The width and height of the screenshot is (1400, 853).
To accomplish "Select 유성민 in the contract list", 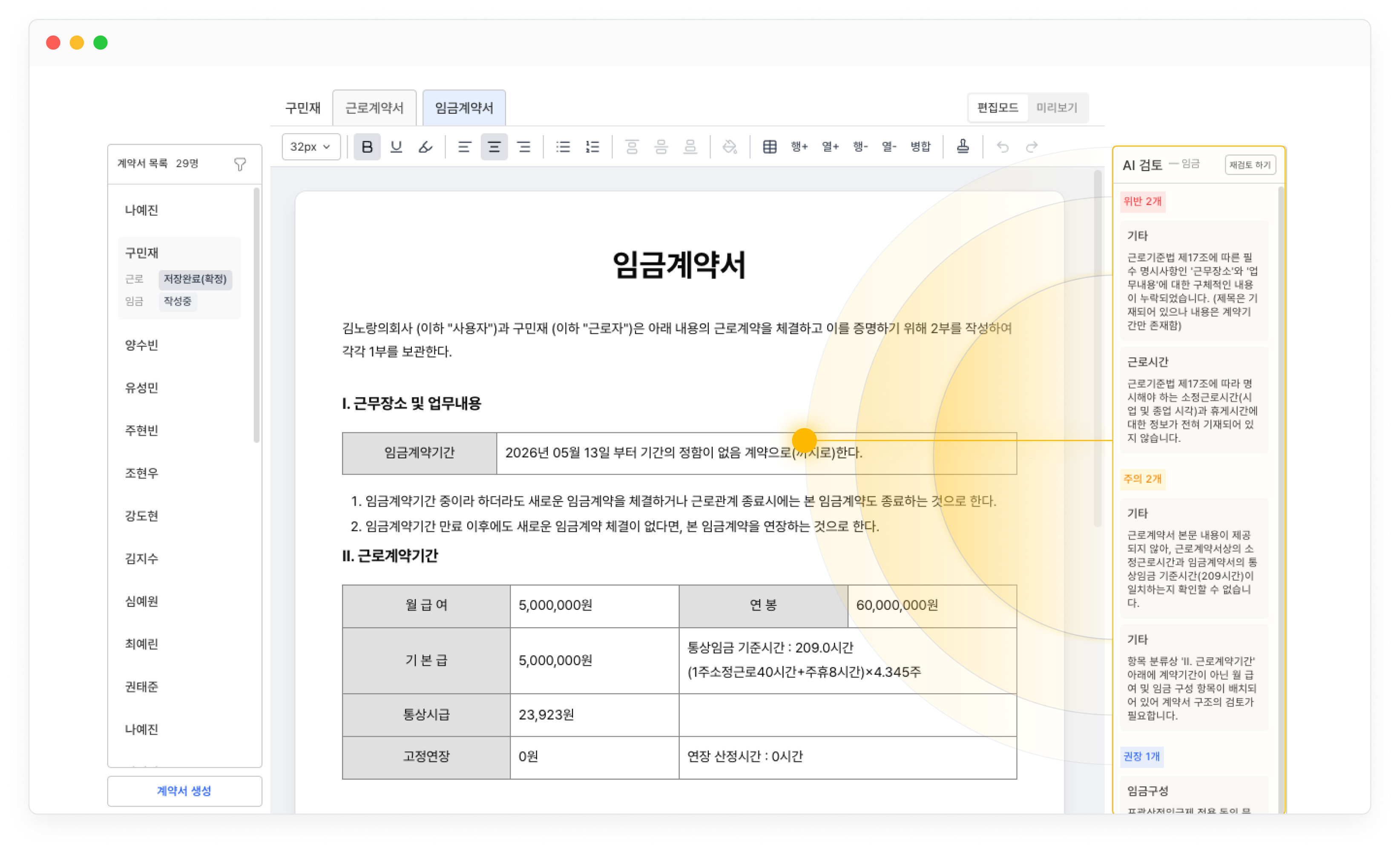I will point(142,388).
